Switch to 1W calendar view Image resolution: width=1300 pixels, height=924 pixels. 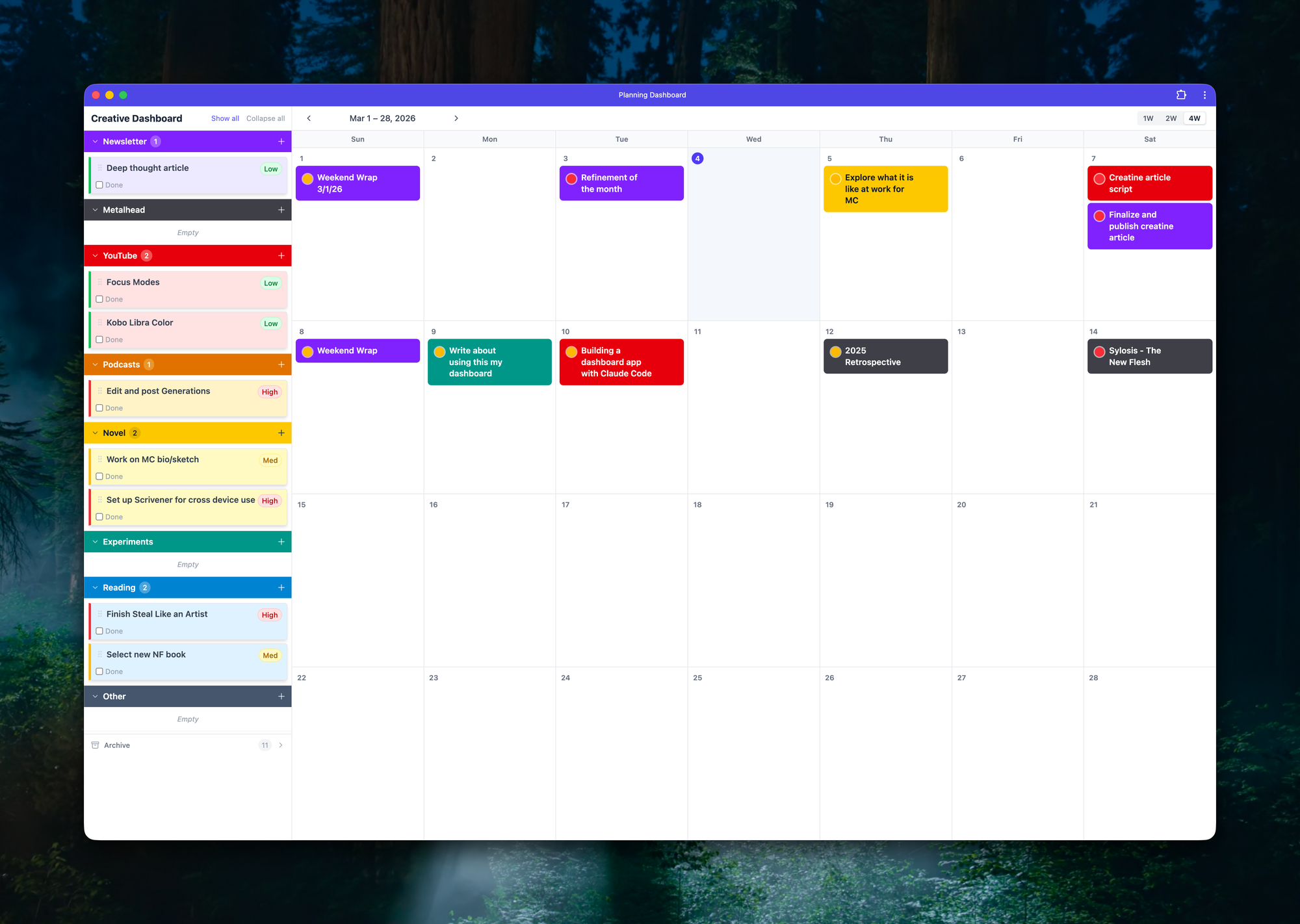tap(1148, 118)
